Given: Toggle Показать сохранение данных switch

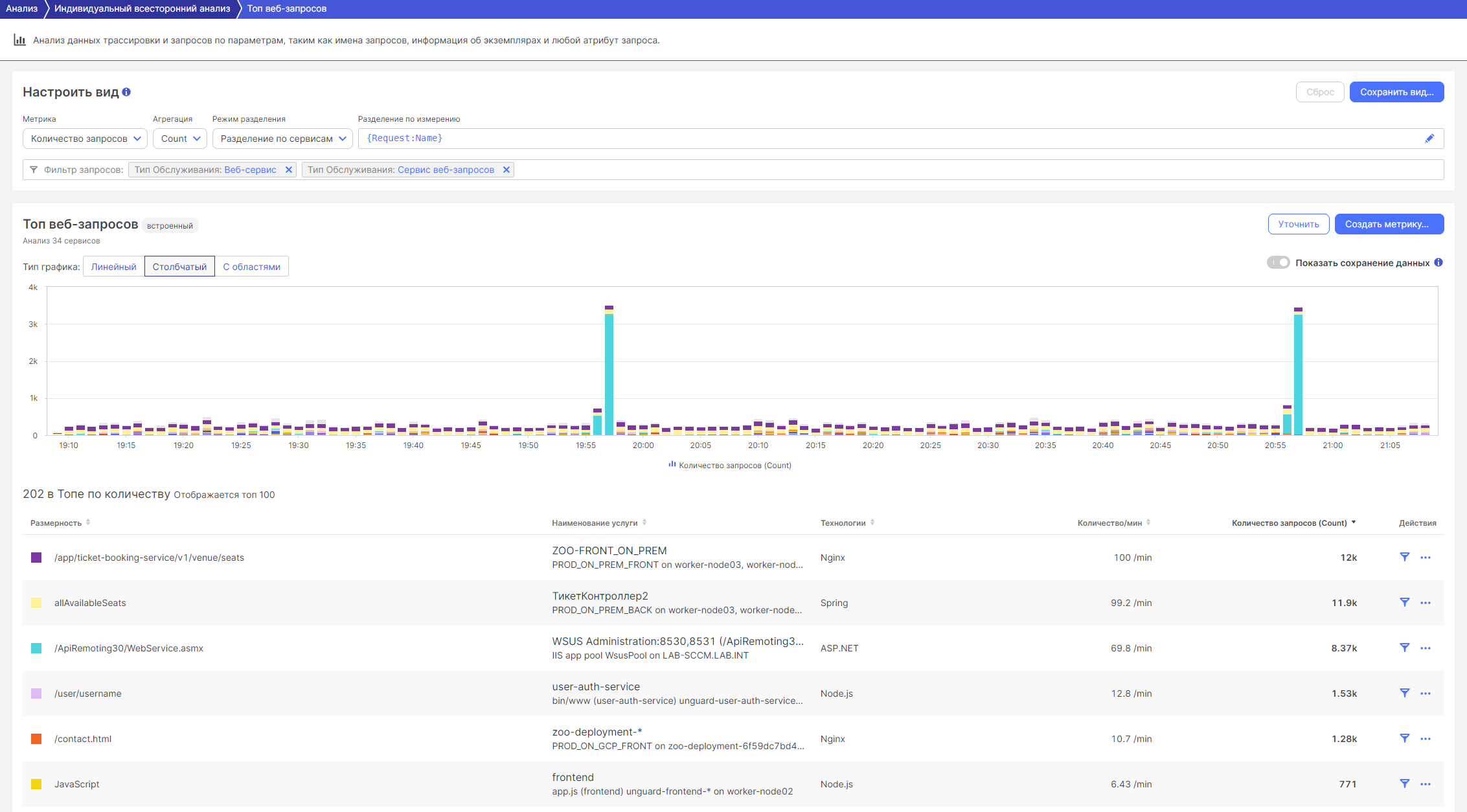Looking at the screenshot, I should point(1278,262).
